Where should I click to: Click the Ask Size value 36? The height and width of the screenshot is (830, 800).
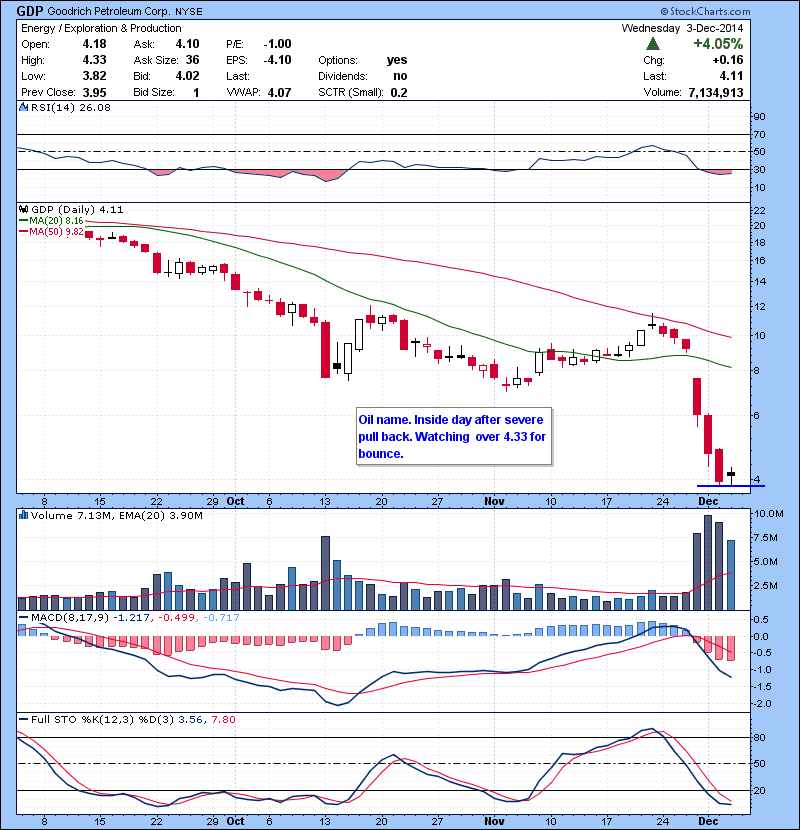pyautogui.click(x=193, y=60)
